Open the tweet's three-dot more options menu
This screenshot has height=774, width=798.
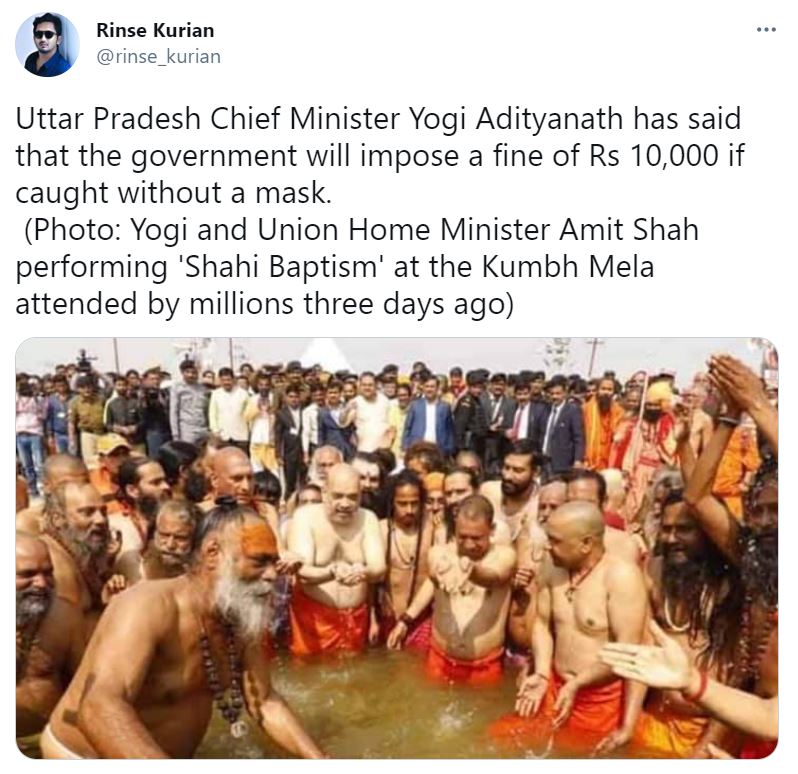click(x=766, y=30)
